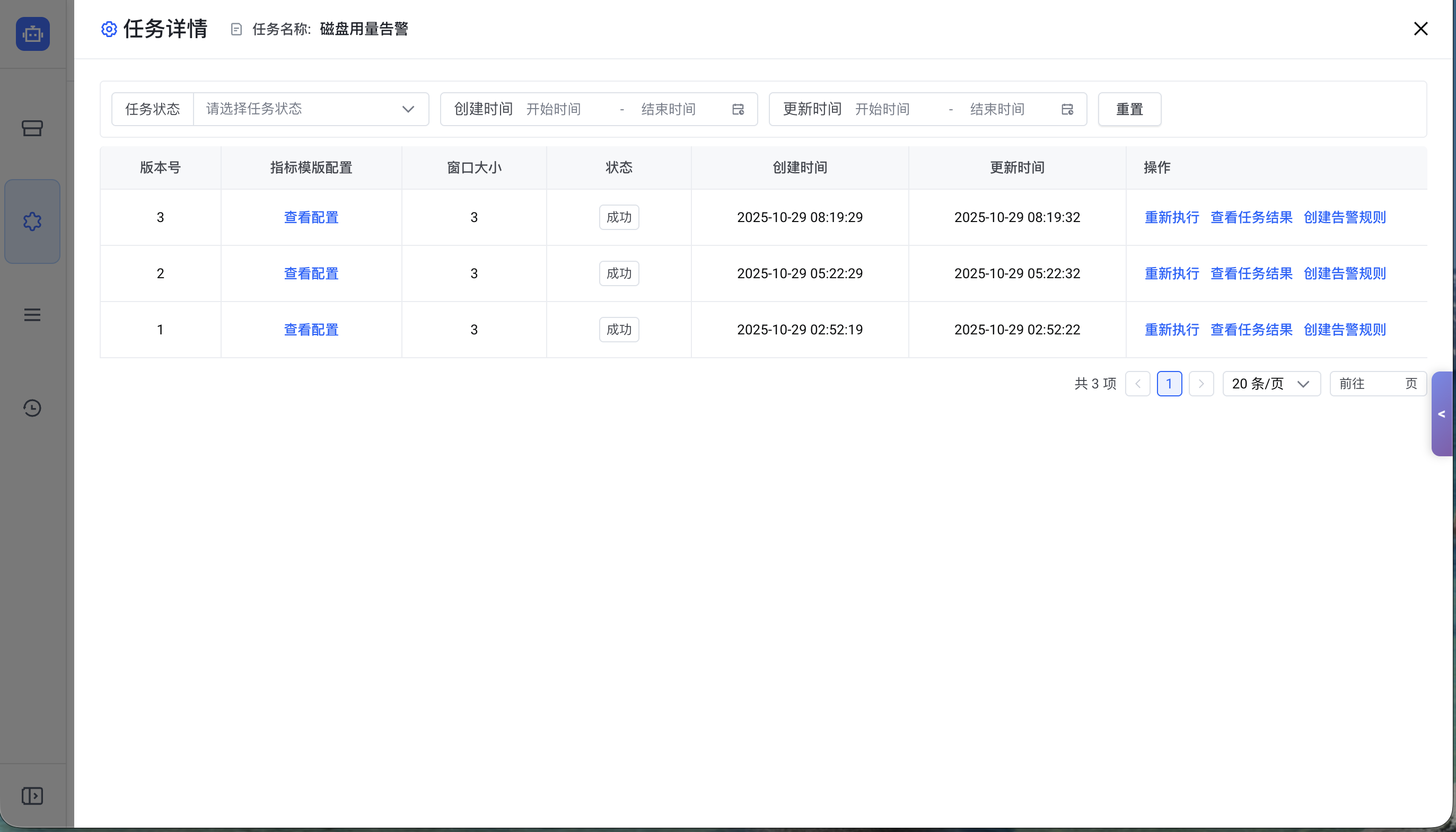Open the history clock icon in sidebar
The height and width of the screenshot is (832, 1456).
32,408
